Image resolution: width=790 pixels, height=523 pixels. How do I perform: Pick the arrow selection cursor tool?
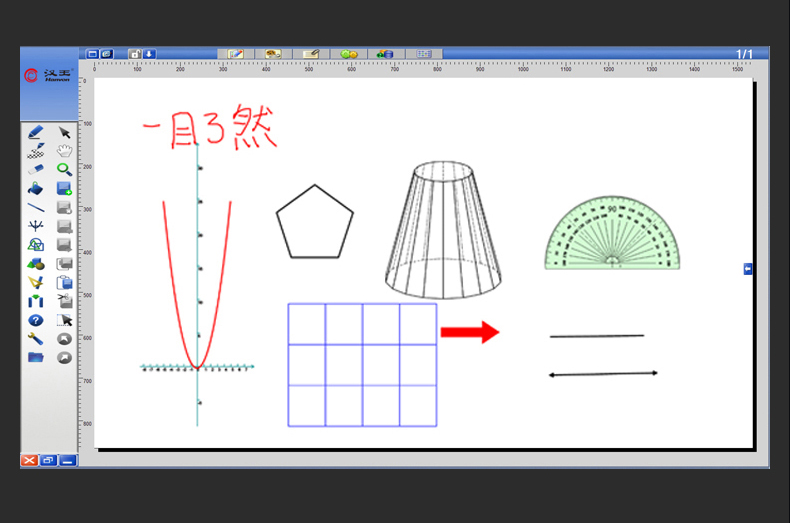(x=65, y=132)
